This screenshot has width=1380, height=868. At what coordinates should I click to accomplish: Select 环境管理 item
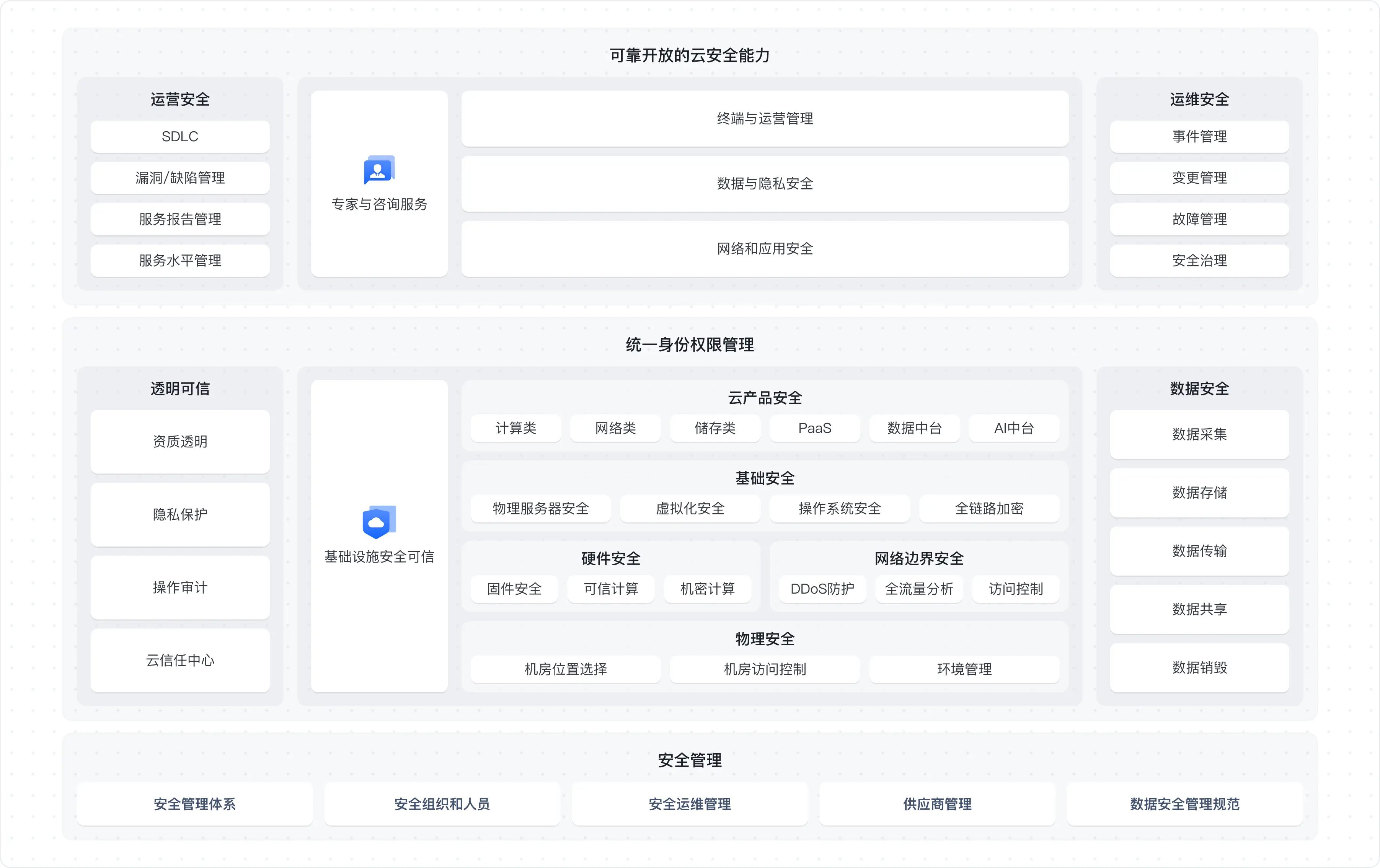click(964, 669)
